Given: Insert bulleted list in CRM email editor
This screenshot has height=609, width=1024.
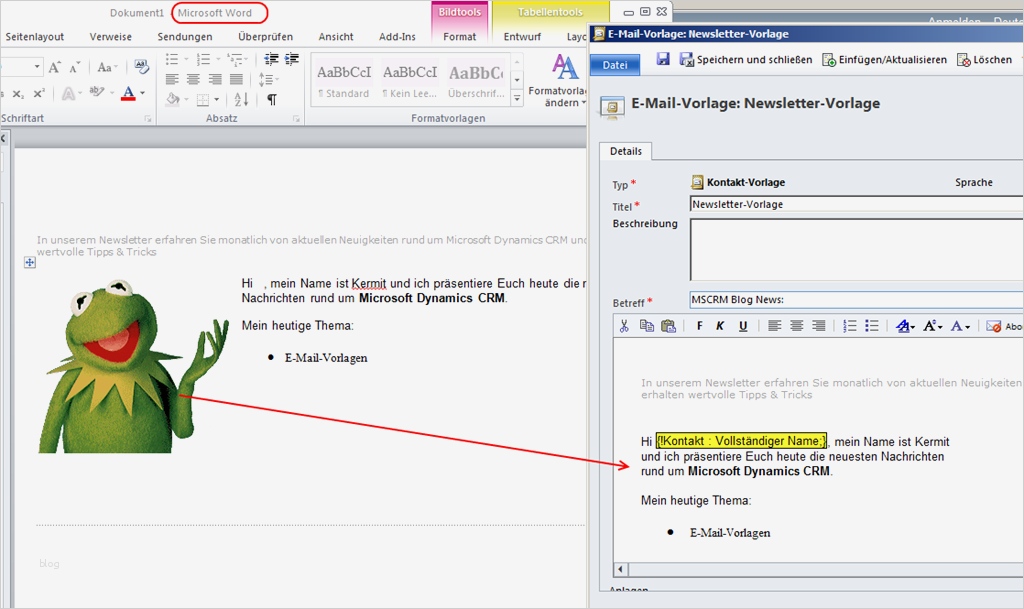Looking at the screenshot, I should point(872,326).
